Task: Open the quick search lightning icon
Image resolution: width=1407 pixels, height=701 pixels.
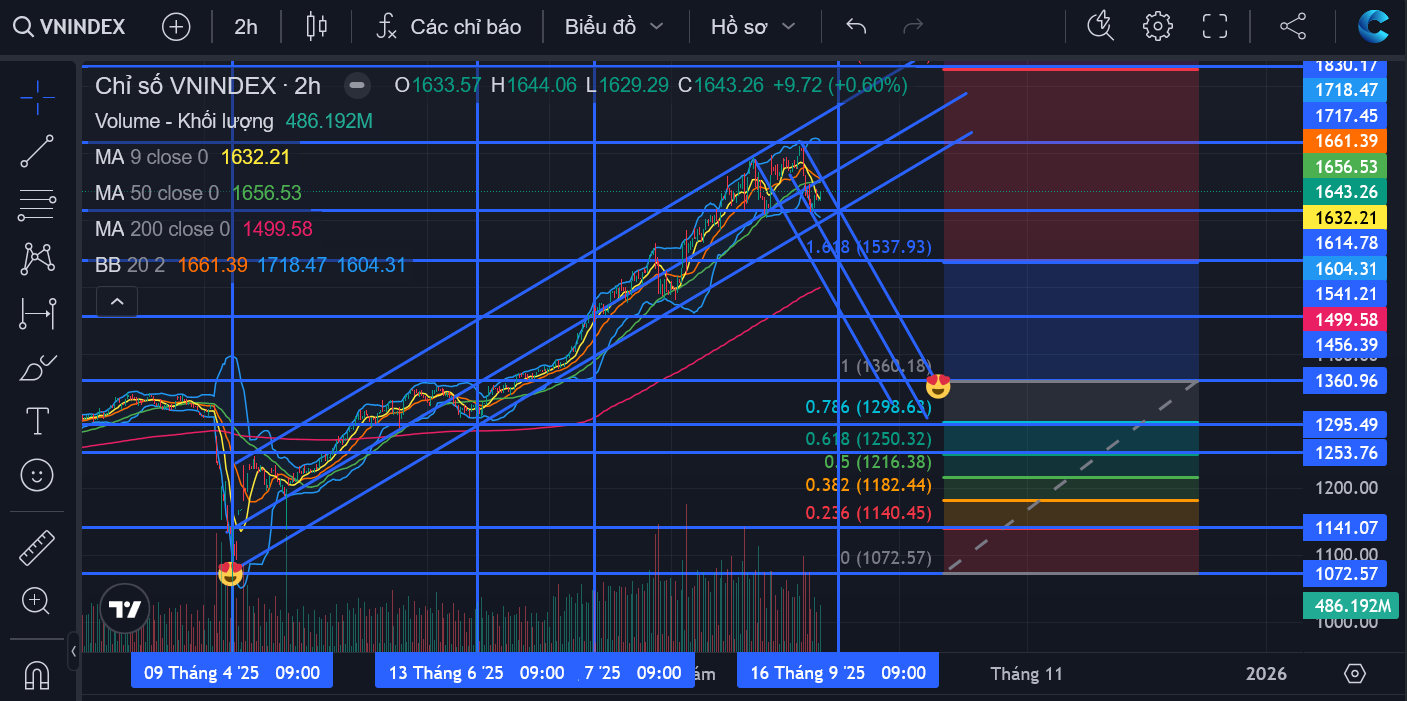Action: tap(1100, 27)
